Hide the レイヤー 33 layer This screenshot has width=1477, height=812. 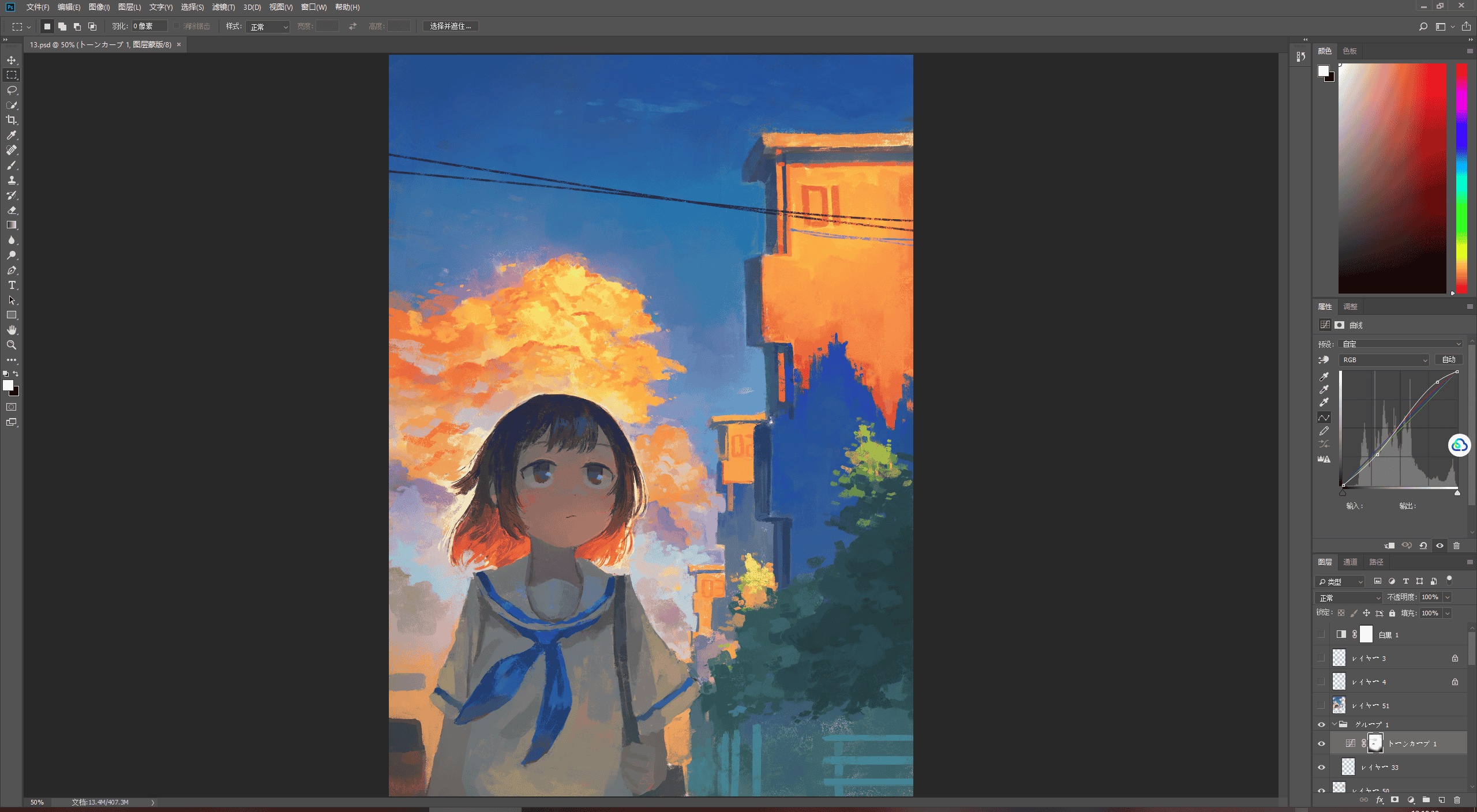pos(1321,768)
